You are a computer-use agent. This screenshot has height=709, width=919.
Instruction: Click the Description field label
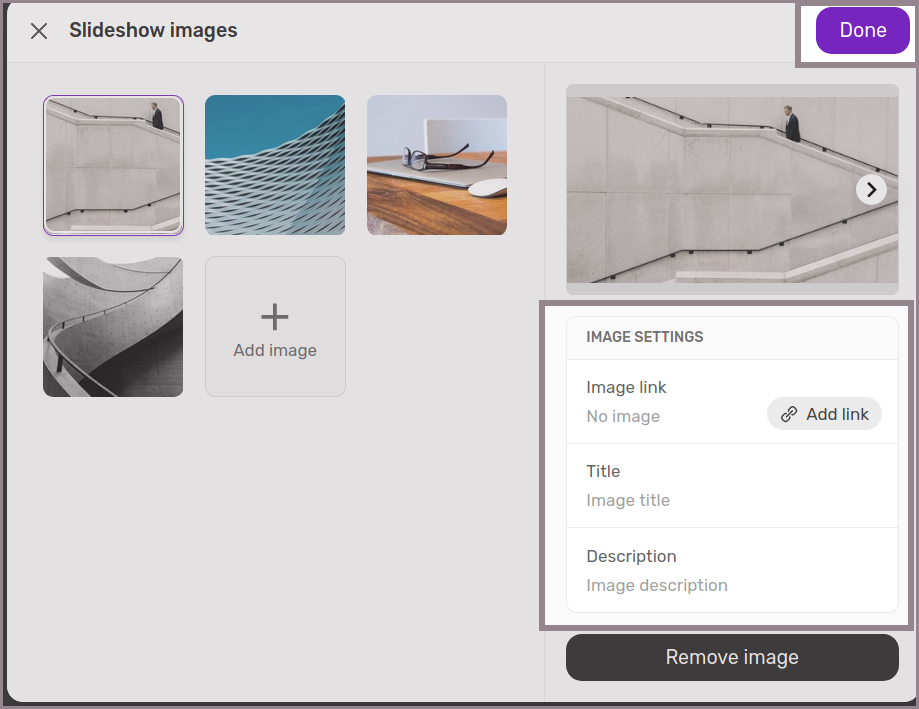tap(631, 556)
